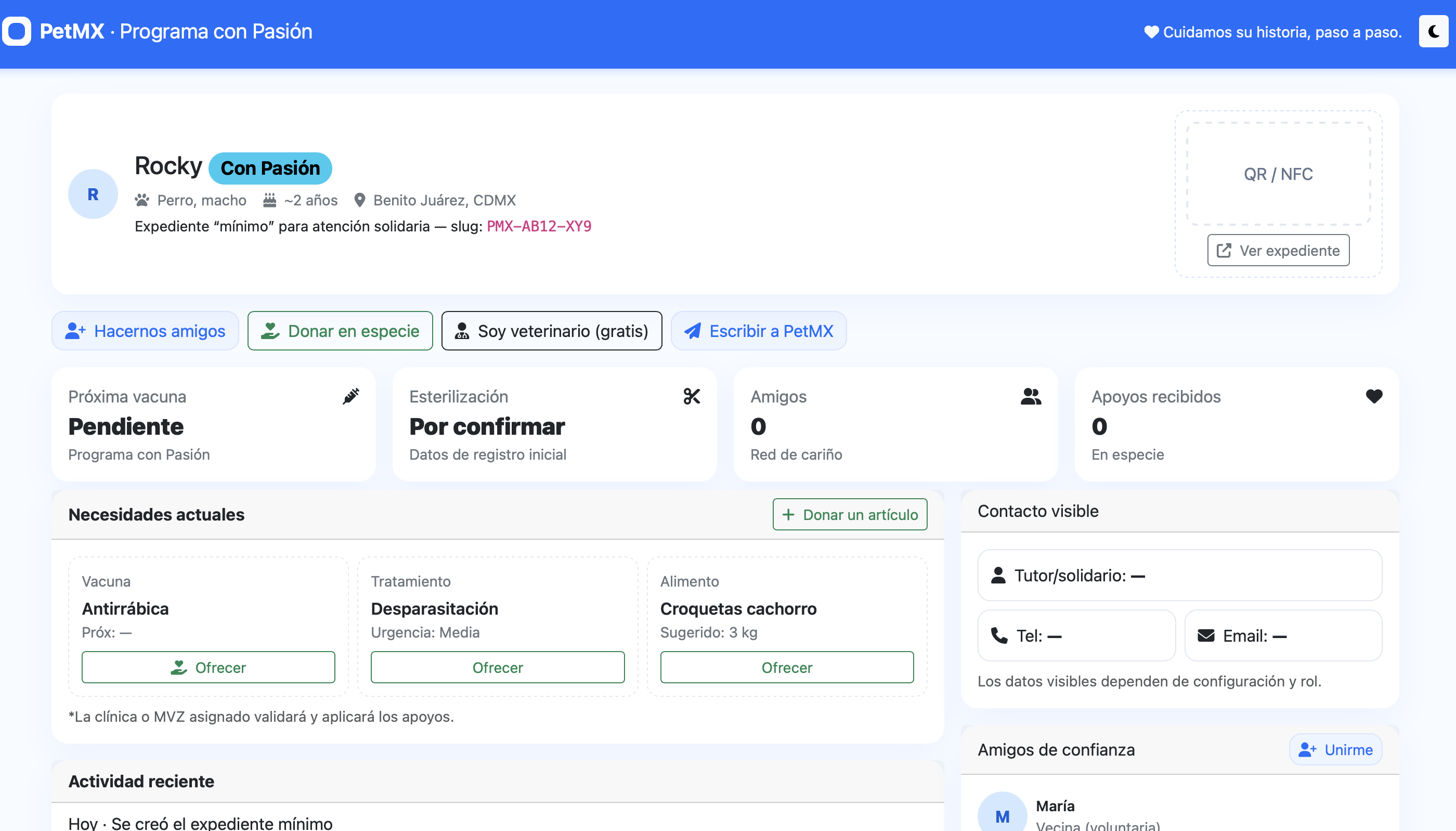1456x831 pixels.
Task: Click Unirme in Amigos de confianza
Action: click(x=1335, y=749)
